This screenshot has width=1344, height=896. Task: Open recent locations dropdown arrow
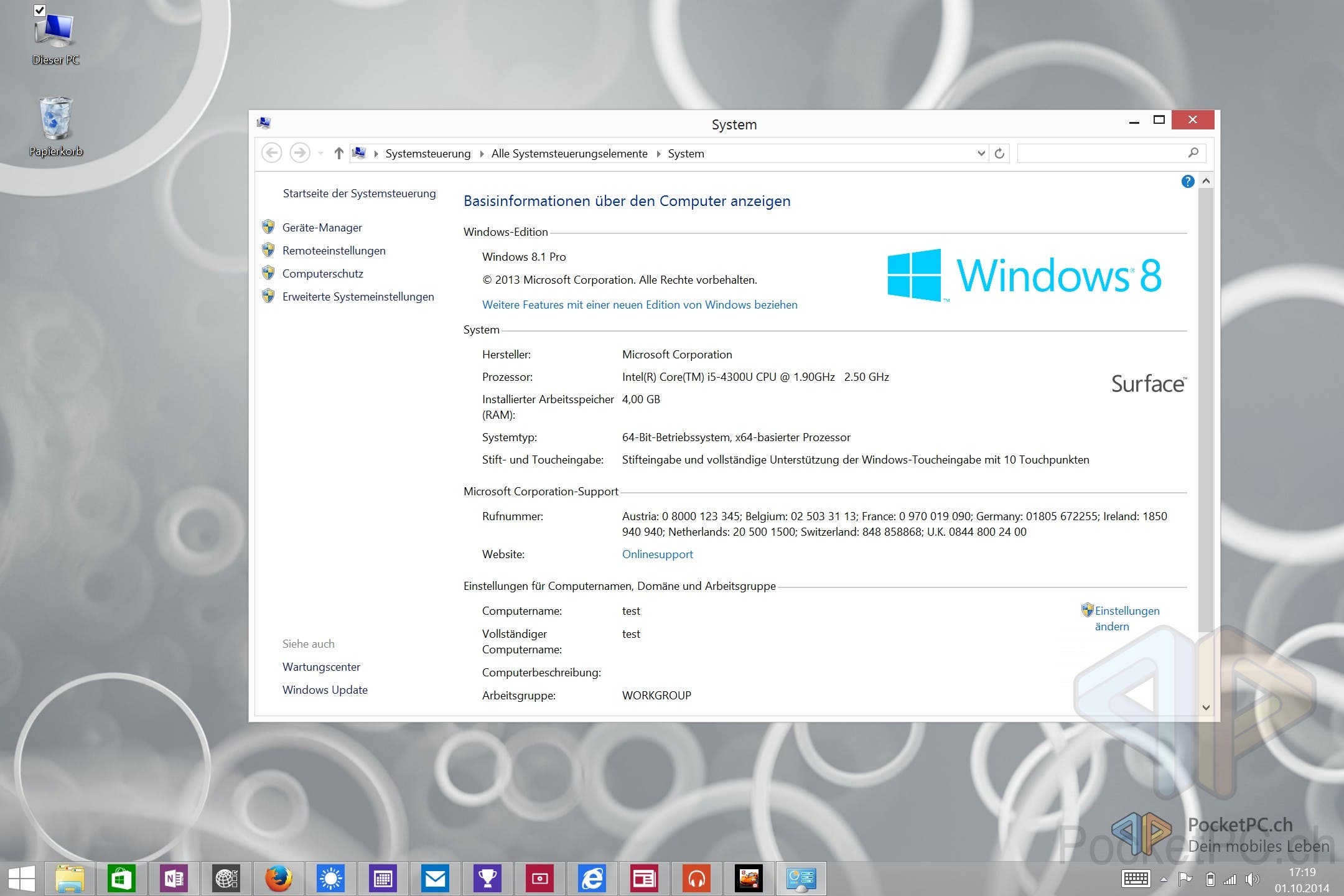pos(320,153)
